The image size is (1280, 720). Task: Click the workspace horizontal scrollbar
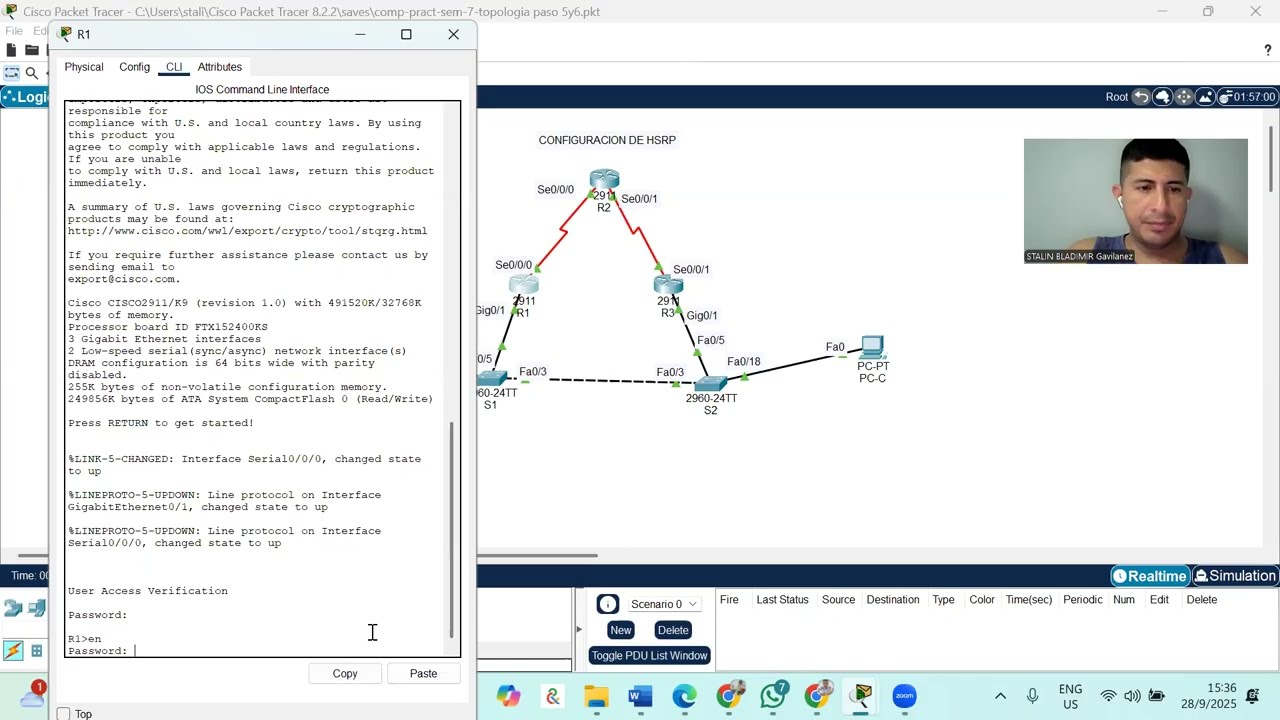pyautogui.click(x=537, y=555)
